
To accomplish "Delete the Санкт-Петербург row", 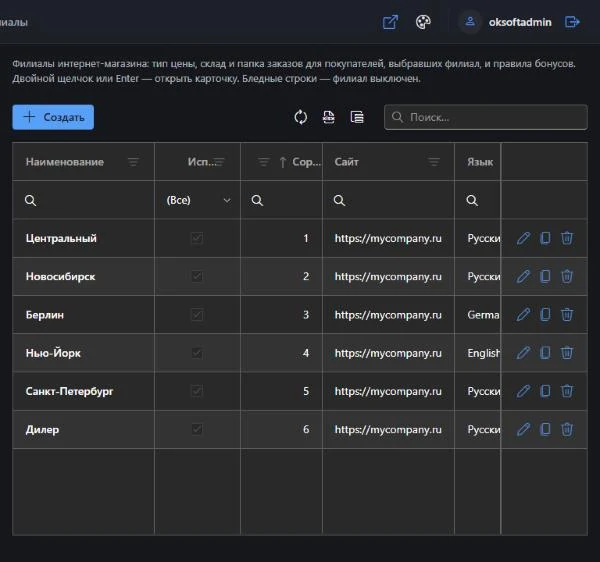I will [567, 391].
